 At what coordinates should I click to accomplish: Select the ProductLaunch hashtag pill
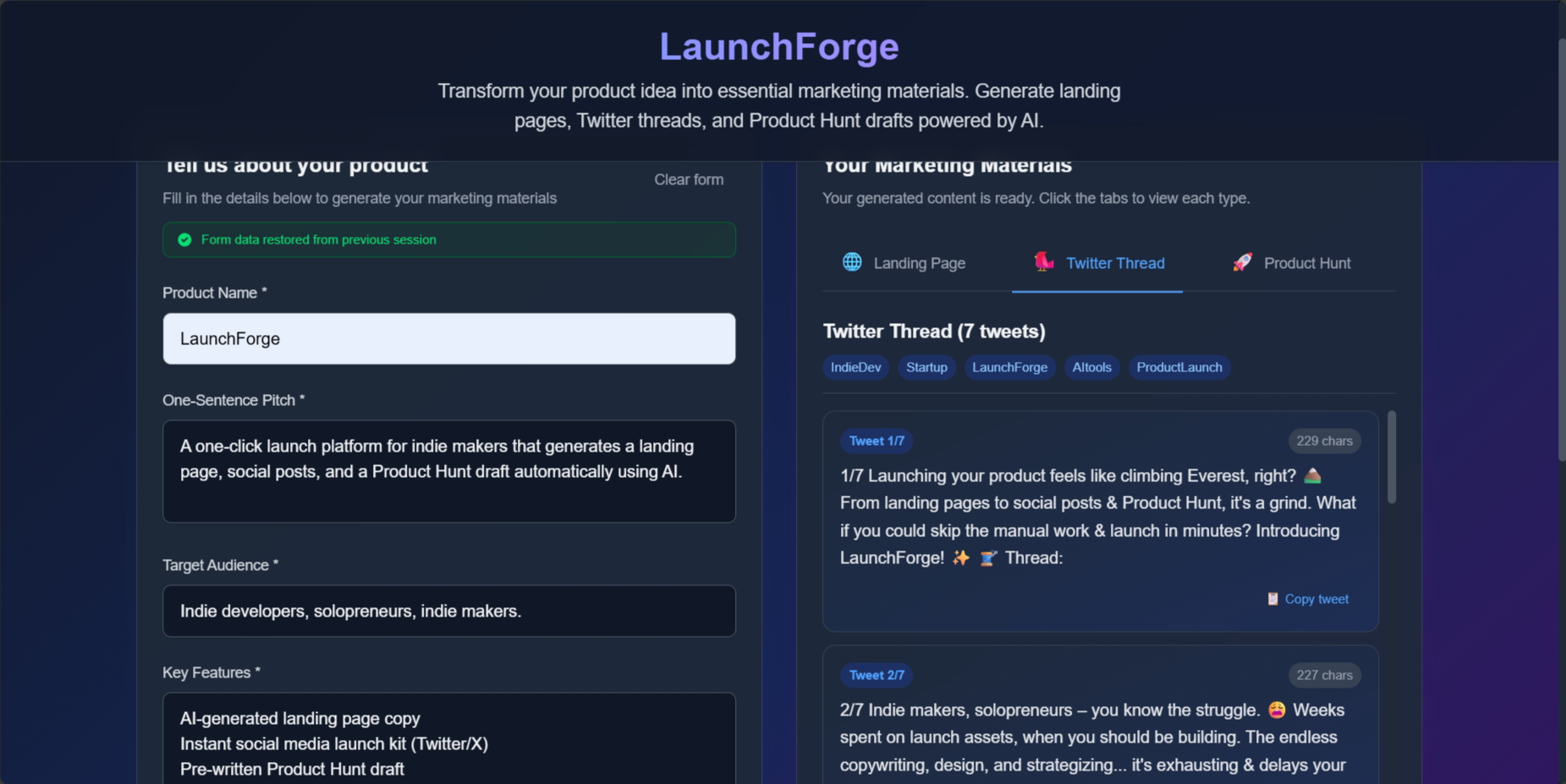click(1179, 367)
